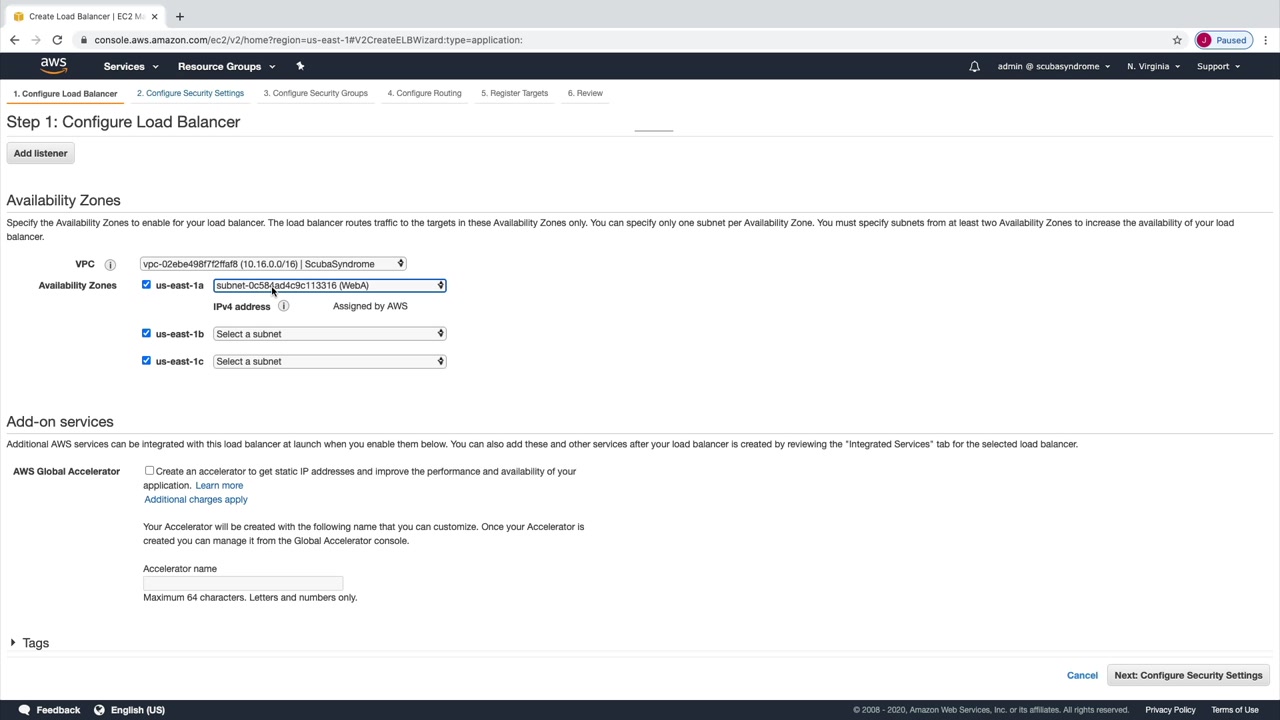Open the us-east-1a subnet dropdown

coord(329,286)
